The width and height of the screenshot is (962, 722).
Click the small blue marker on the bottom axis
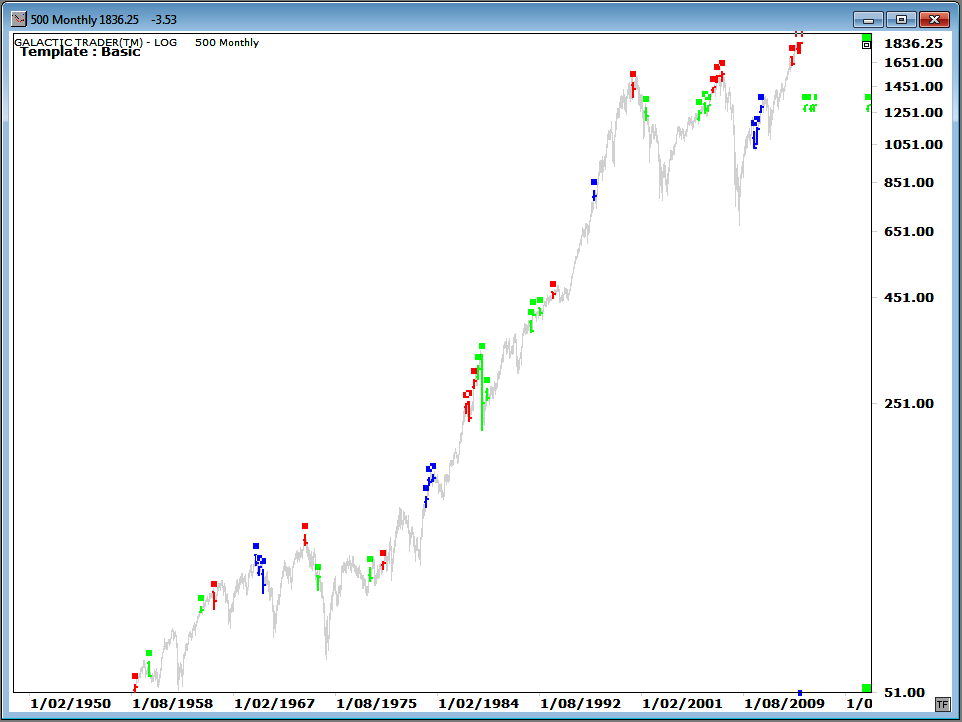tap(800, 693)
